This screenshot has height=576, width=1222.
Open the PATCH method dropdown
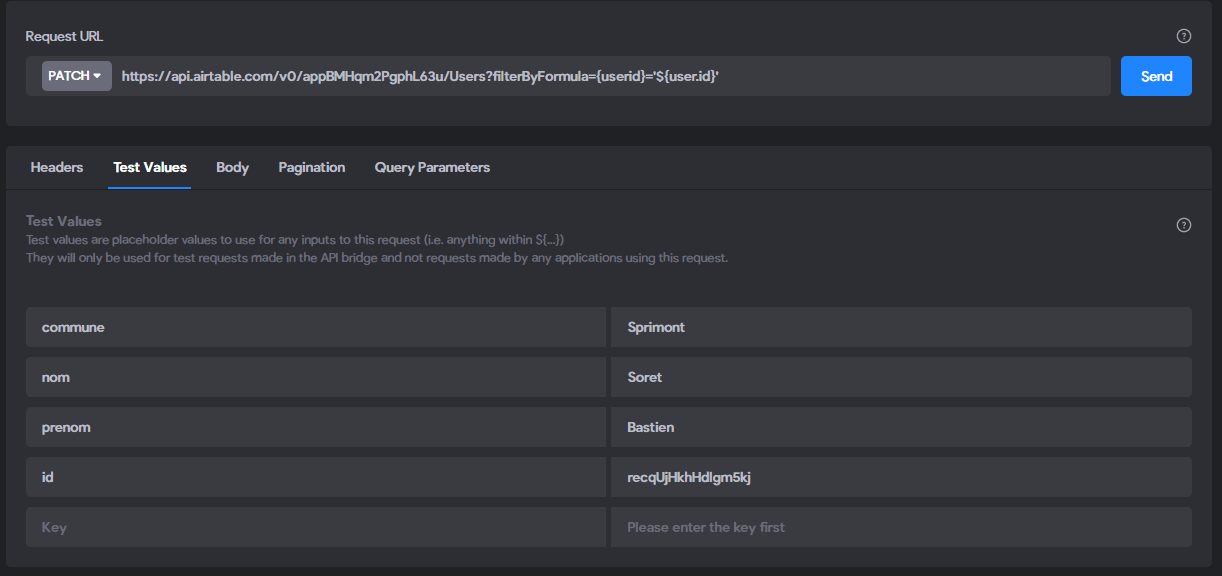coord(77,76)
